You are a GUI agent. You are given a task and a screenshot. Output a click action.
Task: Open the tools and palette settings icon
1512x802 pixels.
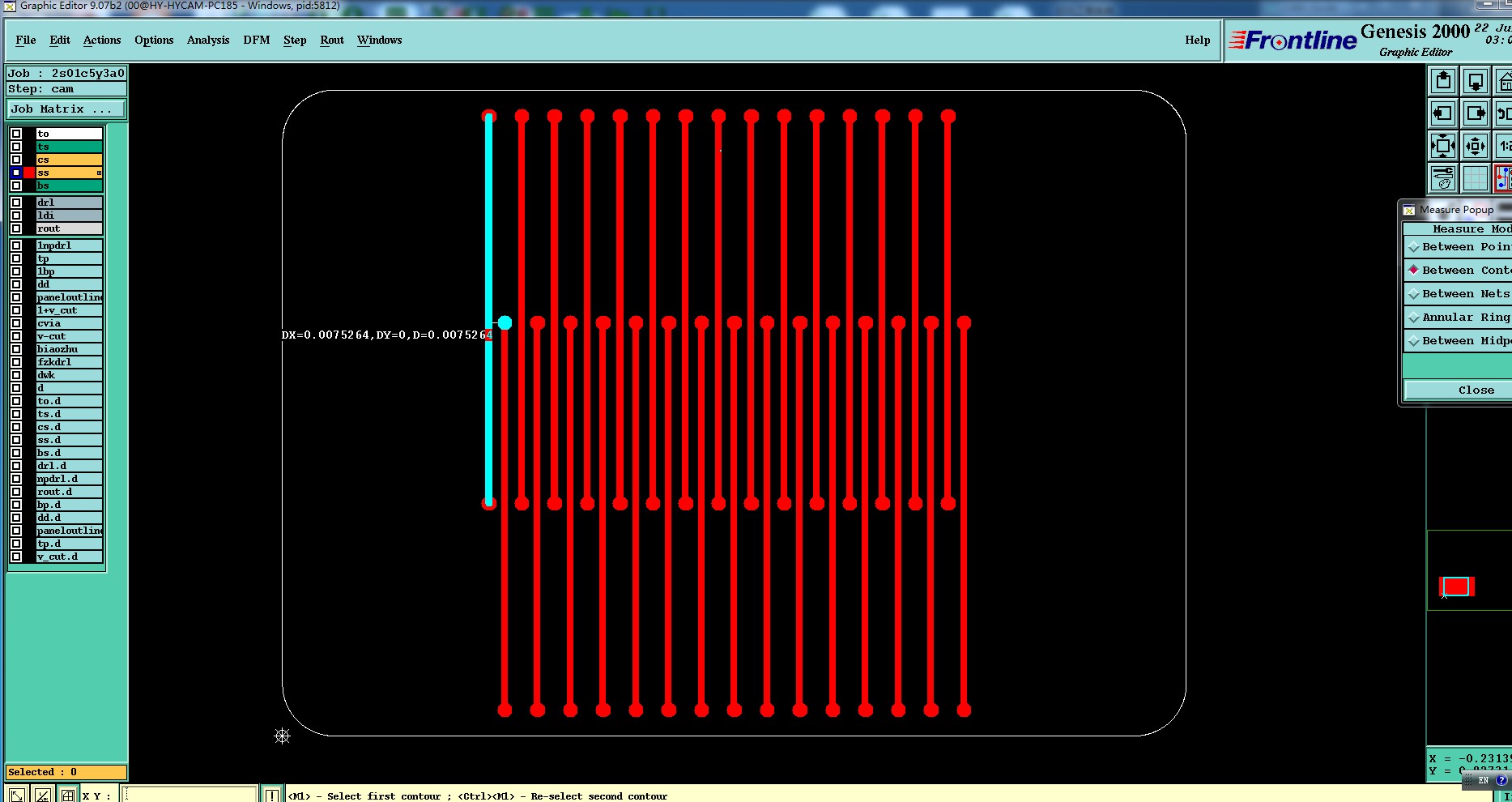tap(1443, 178)
